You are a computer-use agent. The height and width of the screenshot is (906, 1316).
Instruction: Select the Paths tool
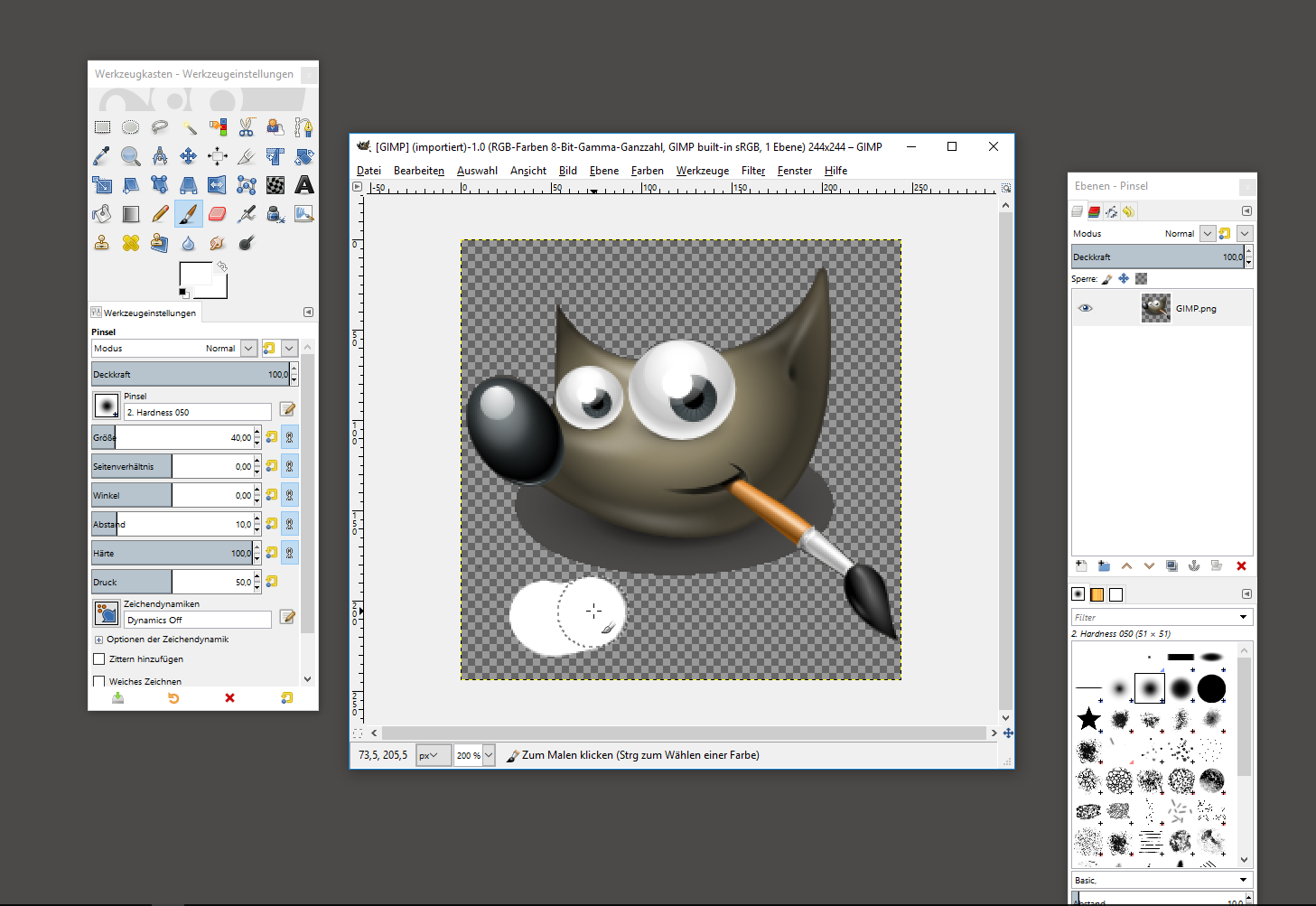point(304,127)
